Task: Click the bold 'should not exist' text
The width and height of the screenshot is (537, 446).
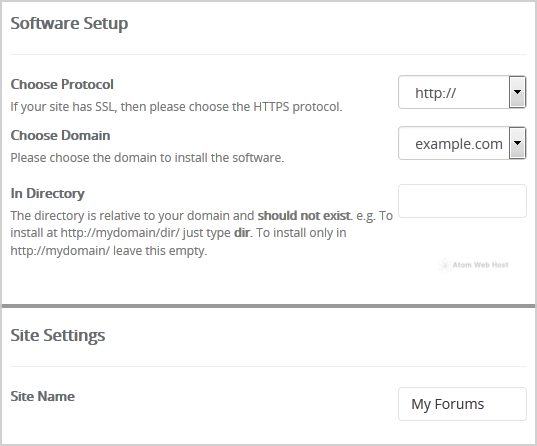Action: coord(304,215)
